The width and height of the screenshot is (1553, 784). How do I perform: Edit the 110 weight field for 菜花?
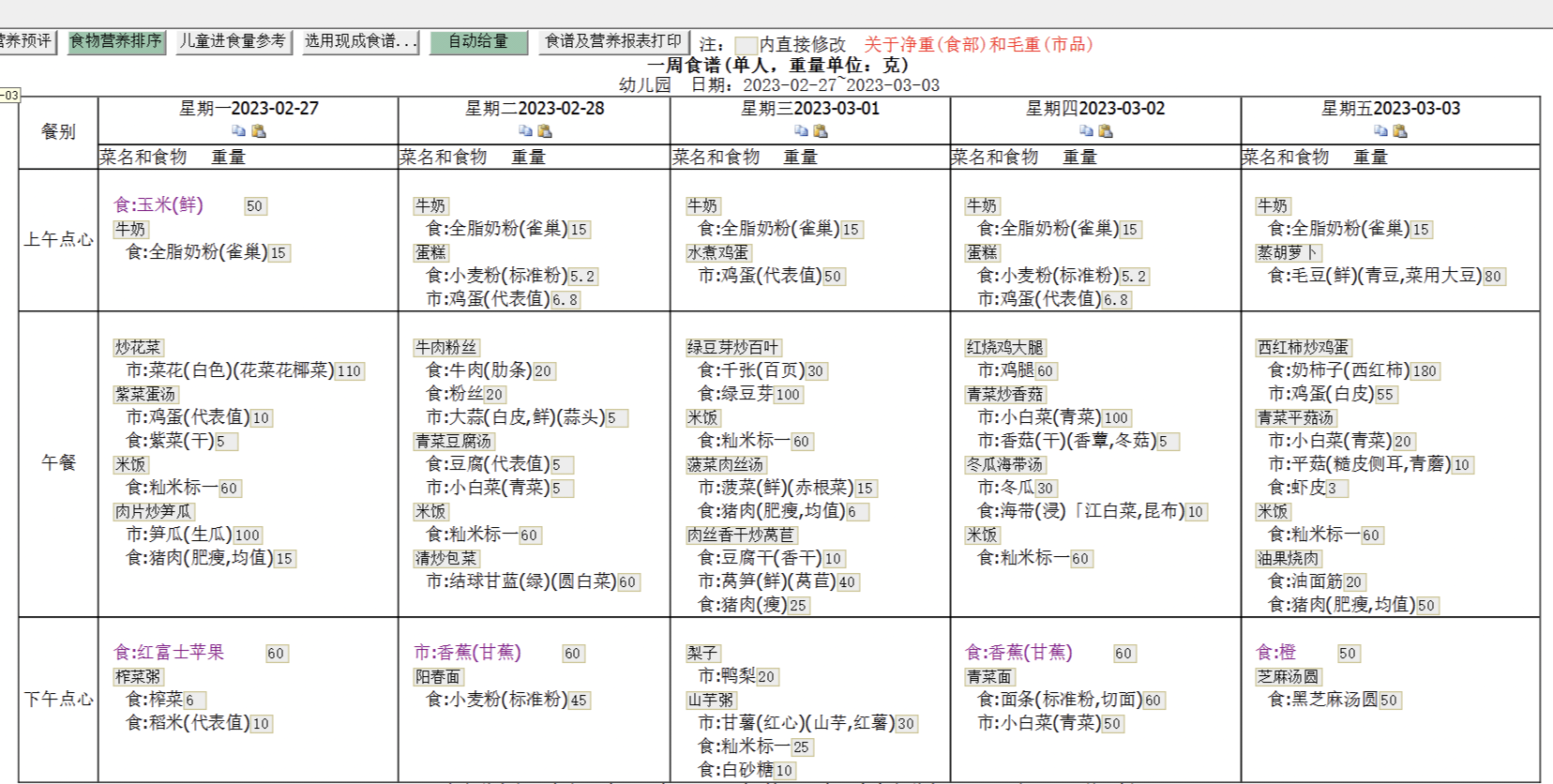[350, 371]
